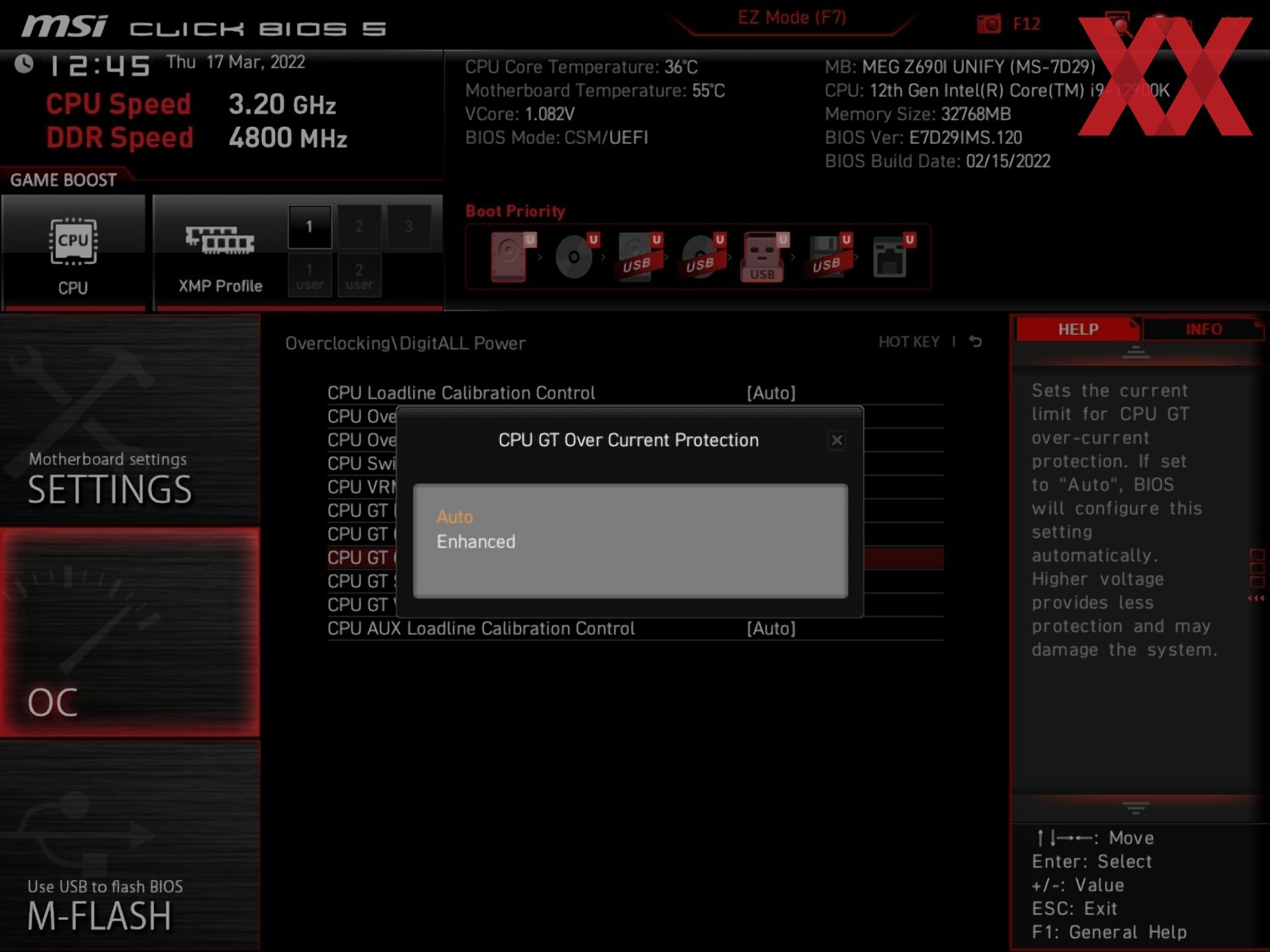Choose Enhanced in the protection dialog
This screenshot has height=952, width=1270.
[476, 542]
